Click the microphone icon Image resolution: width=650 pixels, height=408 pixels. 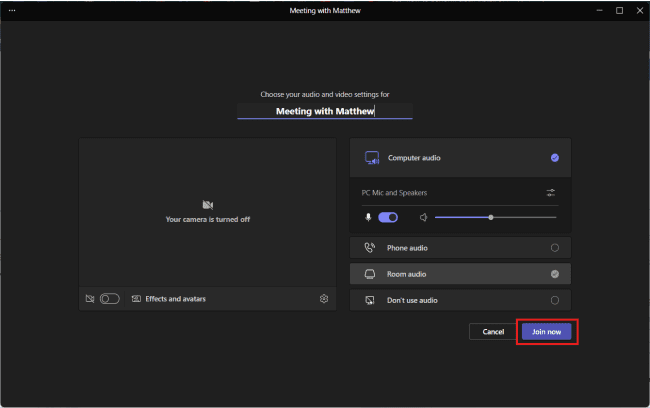[368, 217]
